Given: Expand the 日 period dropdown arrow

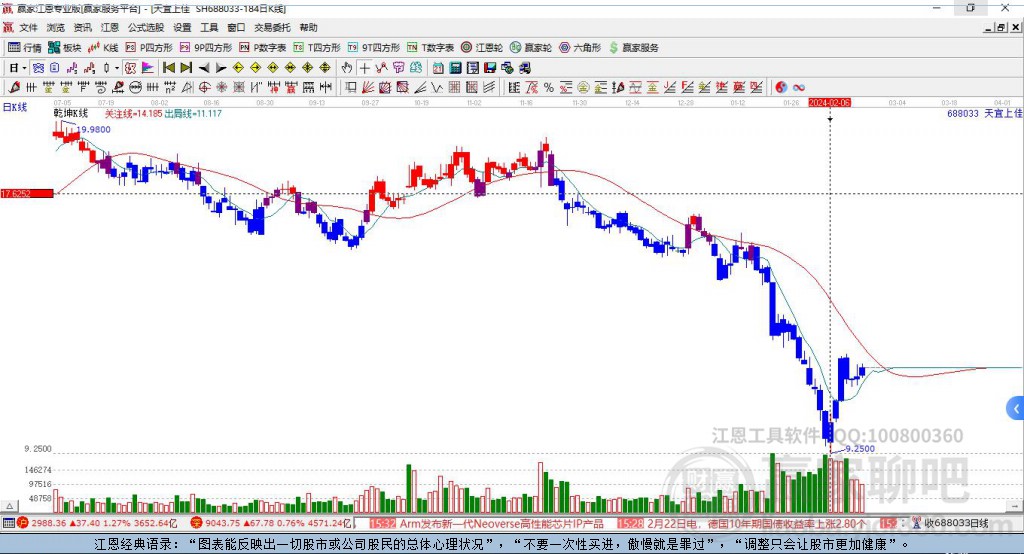Looking at the screenshot, I should [x=24, y=68].
